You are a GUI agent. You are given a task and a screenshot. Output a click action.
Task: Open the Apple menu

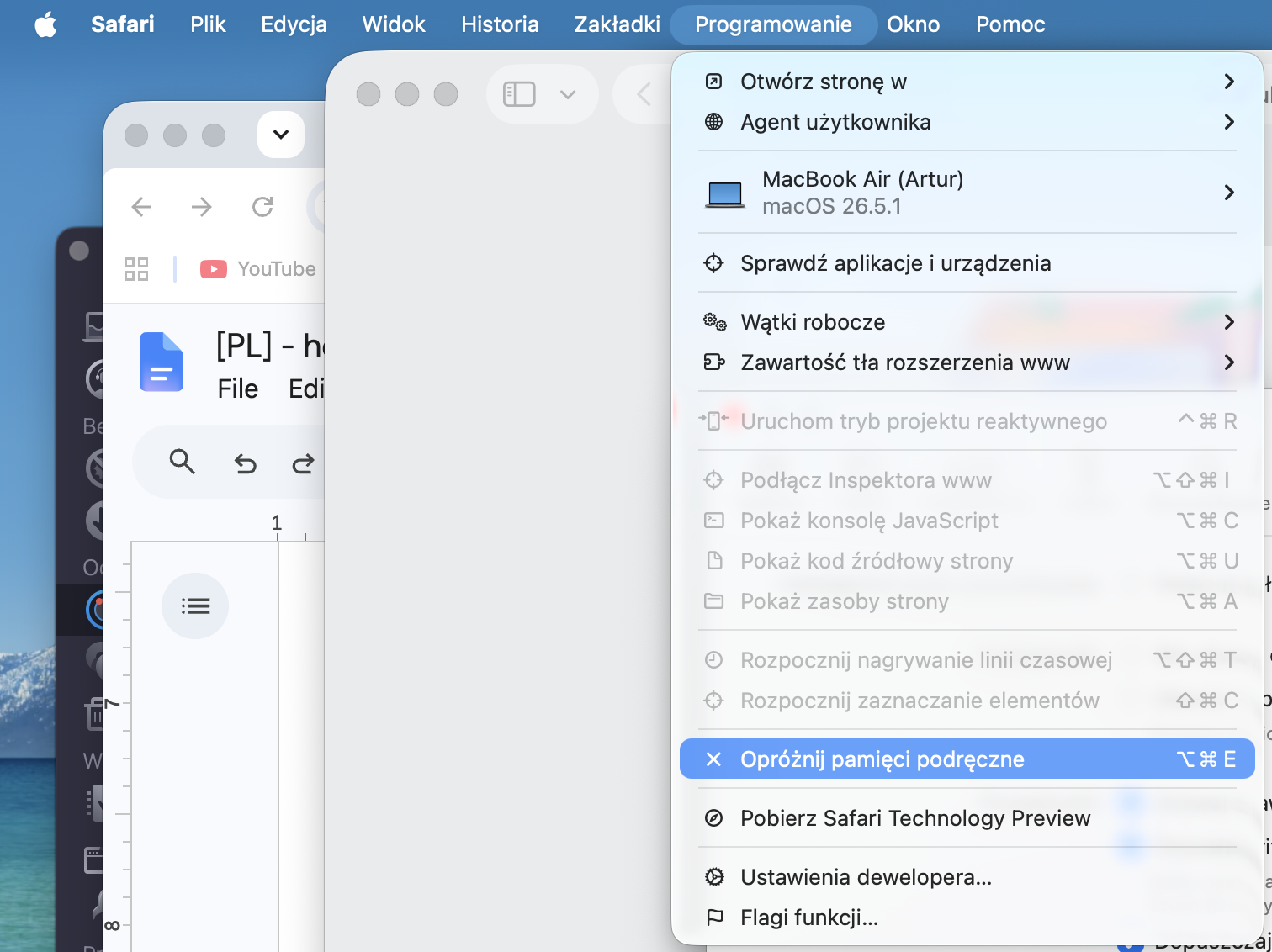click(x=46, y=24)
